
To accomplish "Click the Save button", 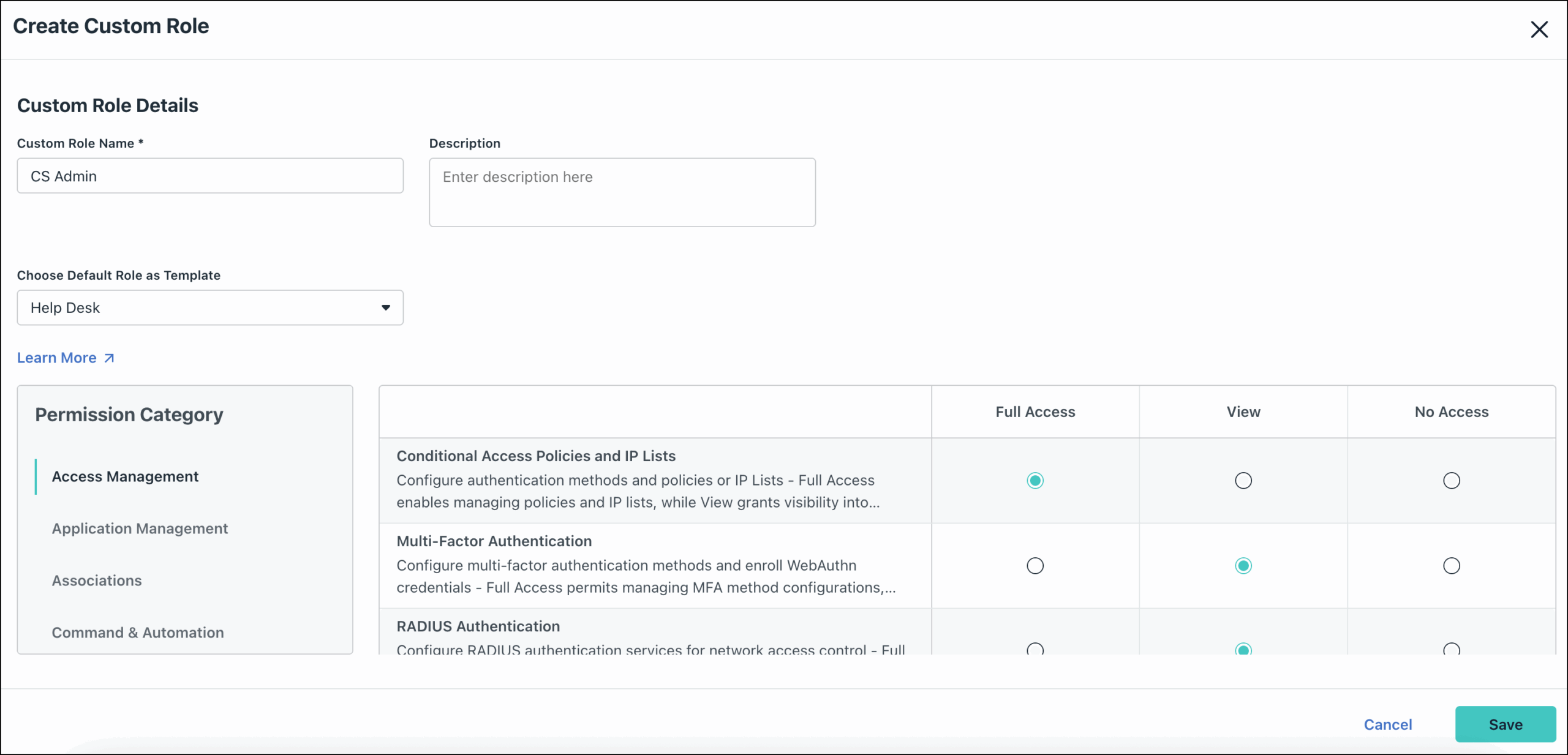I will [x=1506, y=724].
